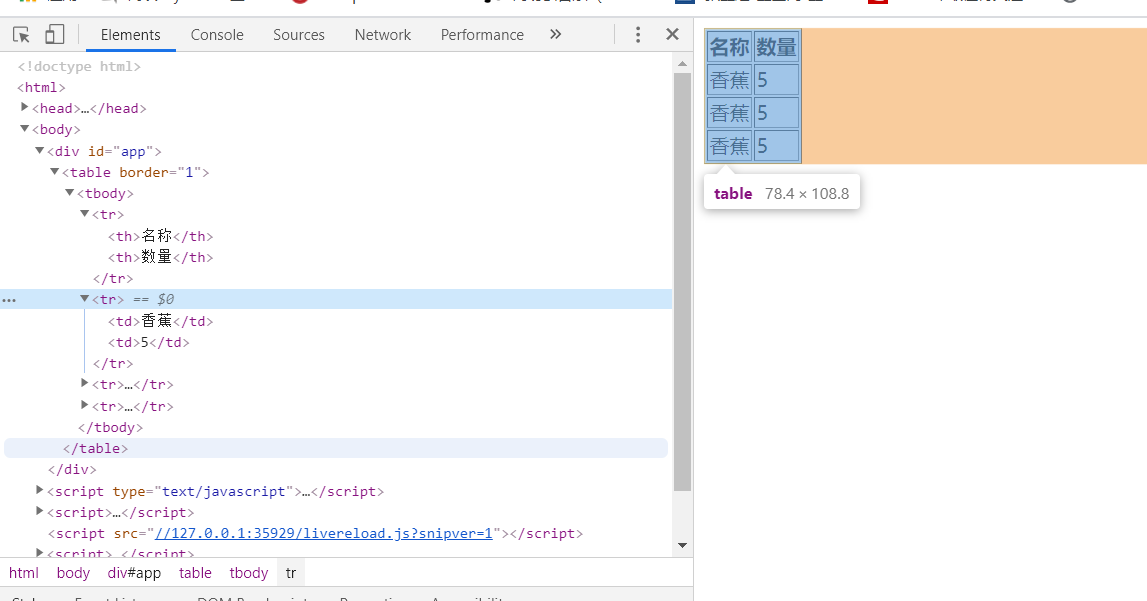Click the 数量 header cell in page table

point(776,48)
